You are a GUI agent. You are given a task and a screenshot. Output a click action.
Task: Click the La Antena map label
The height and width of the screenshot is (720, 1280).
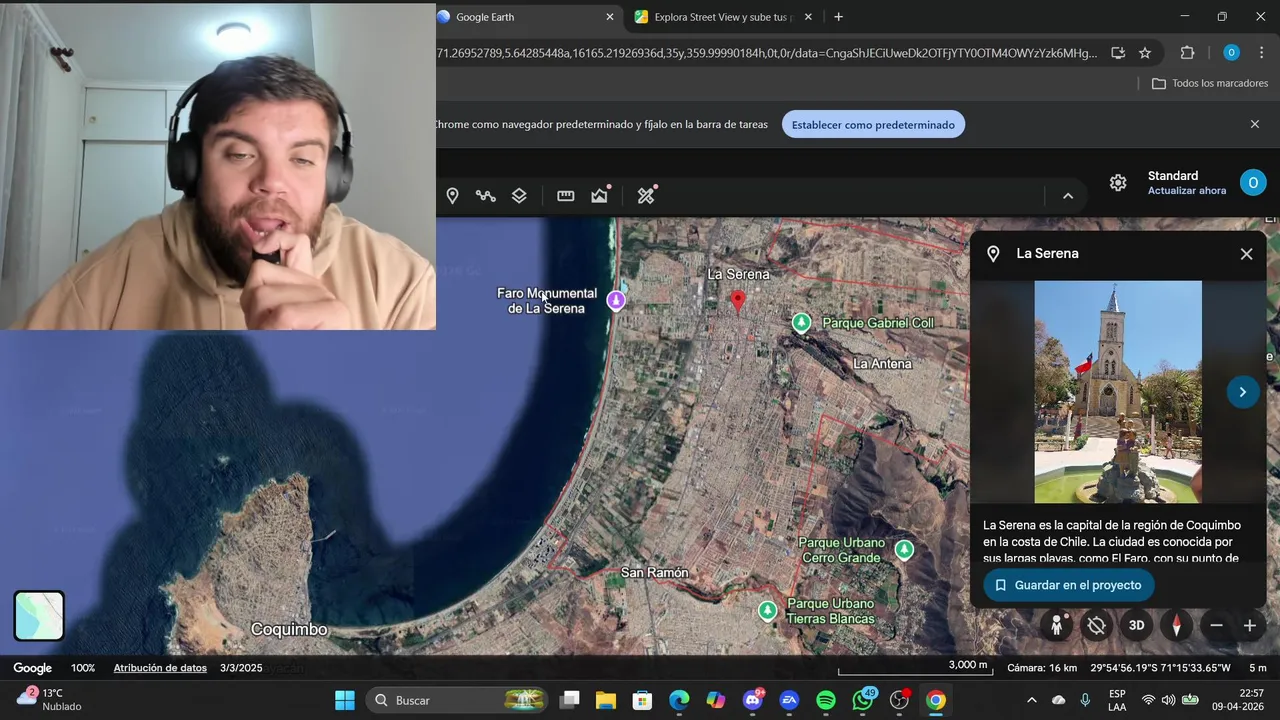882,364
